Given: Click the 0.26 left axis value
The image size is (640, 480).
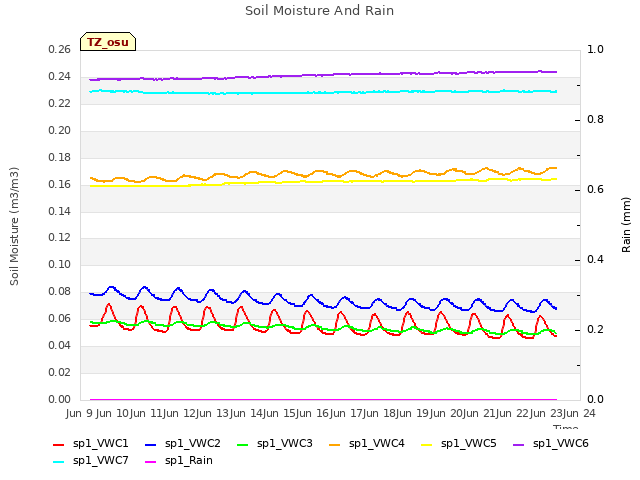Looking at the screenshot, I should pyautogui.click(x=60, y=50).
